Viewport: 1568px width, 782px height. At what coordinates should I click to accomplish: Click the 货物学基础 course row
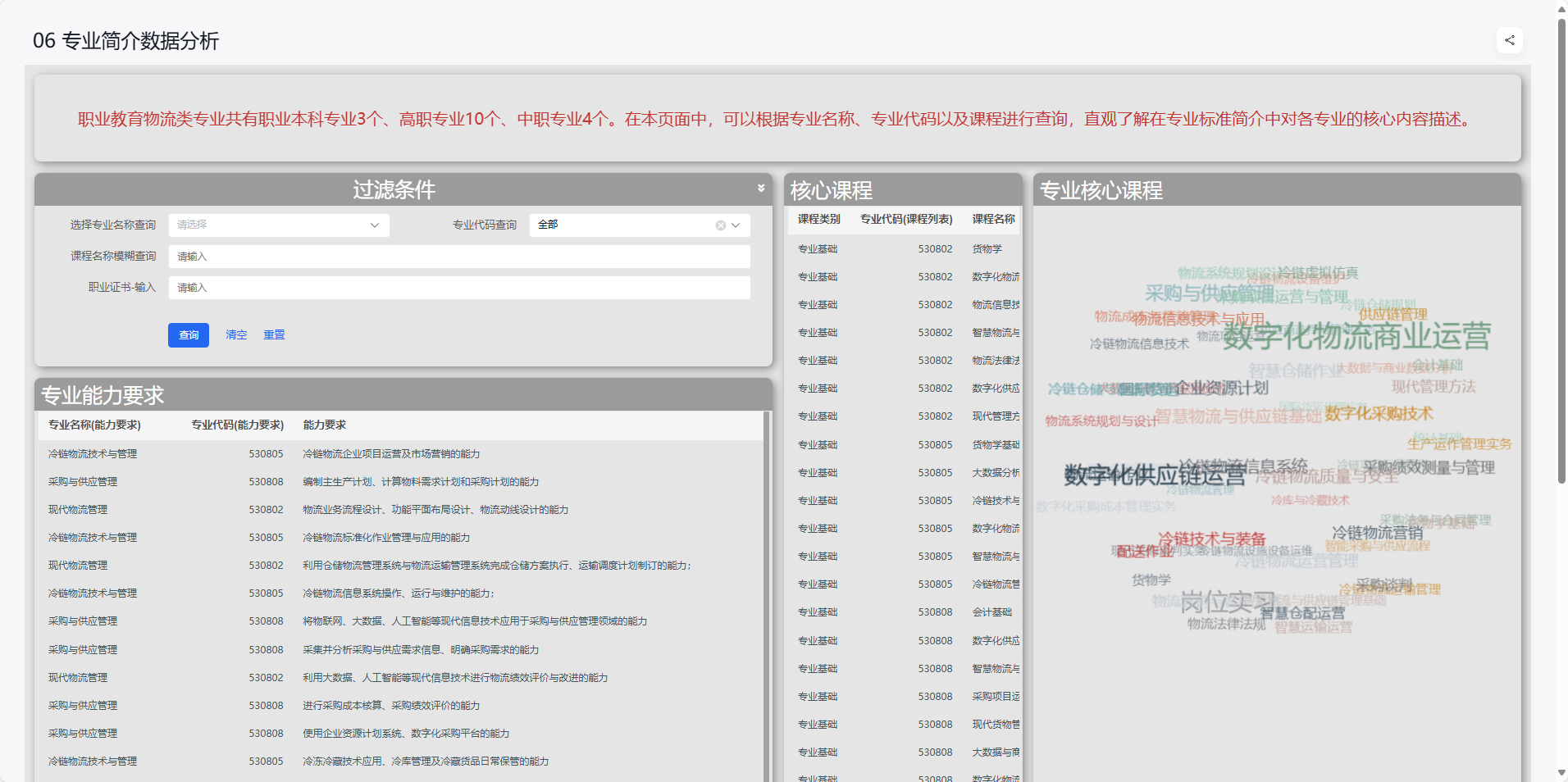(x=904, y=445)
